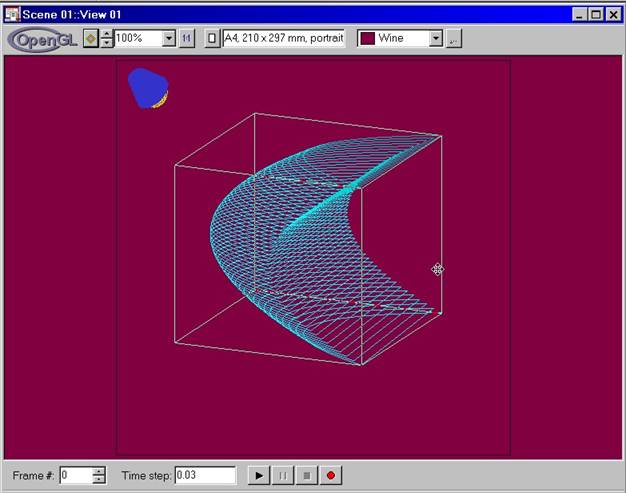Screen dimensions: 626x493
Task: Click the page orientation icon
Action: tap(211, 38)
